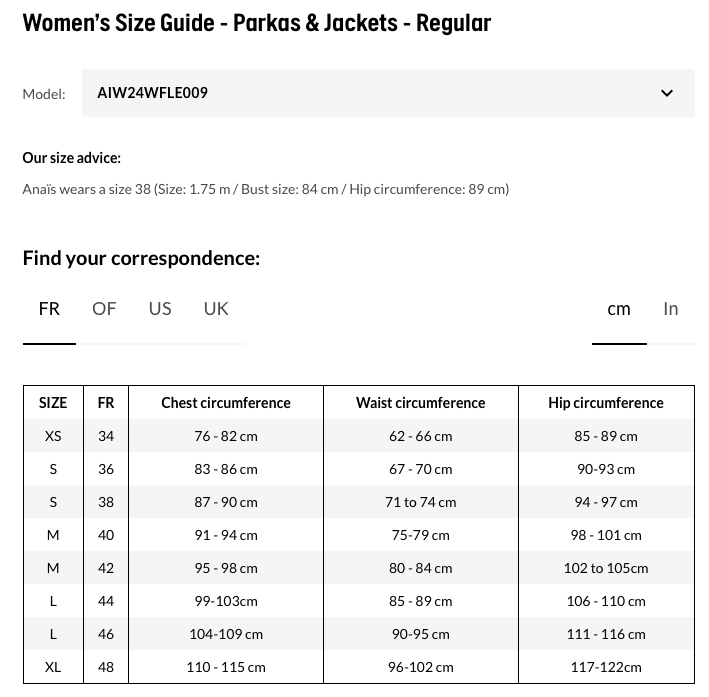Switch to the UK size tab
This screenshot has width=709, height=697.
[216, 309]
